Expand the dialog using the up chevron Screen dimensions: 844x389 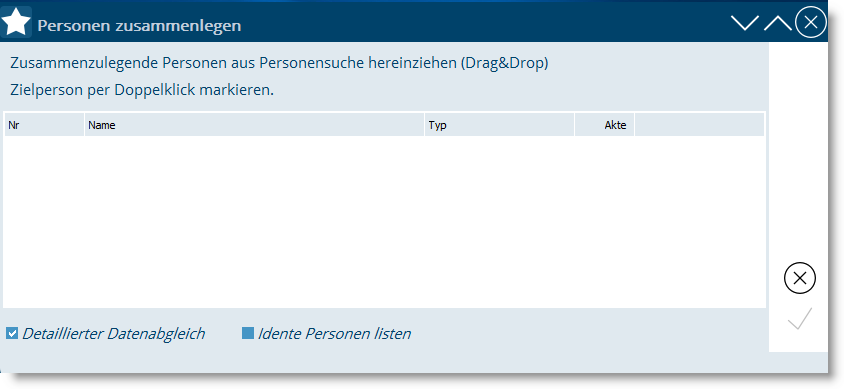[778, 23]
